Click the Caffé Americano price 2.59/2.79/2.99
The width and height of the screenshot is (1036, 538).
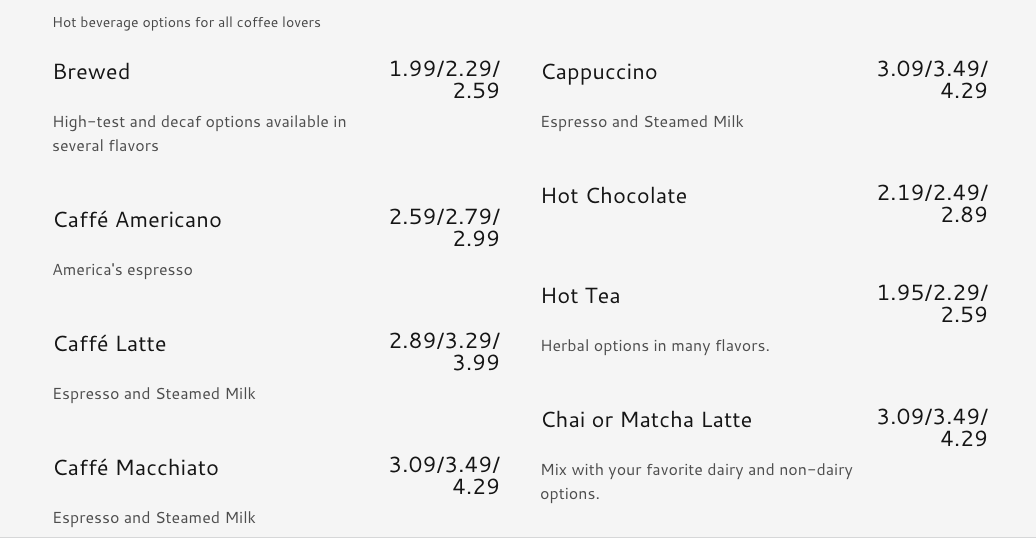pyautogui.click(x=445, y=227)
